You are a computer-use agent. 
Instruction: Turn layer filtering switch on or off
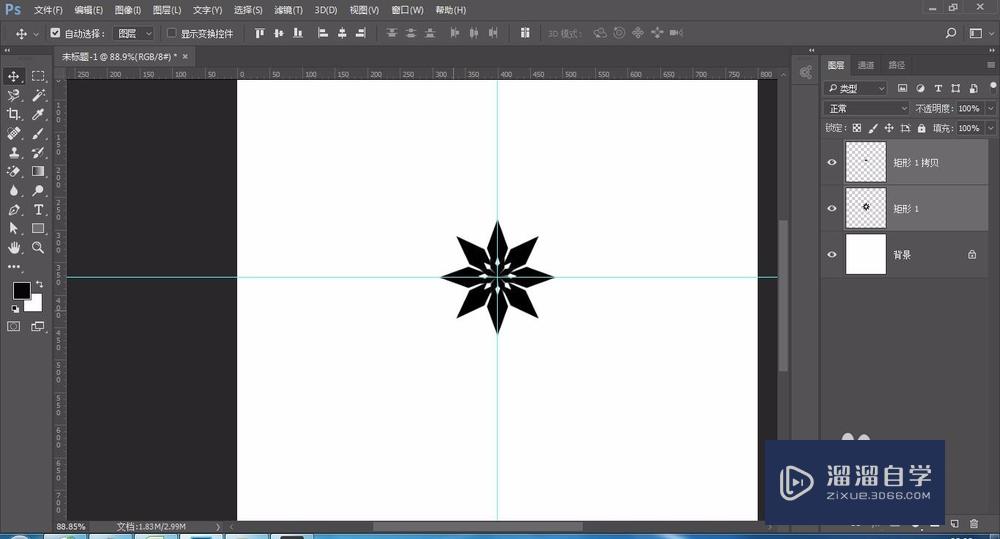coord(993,86)
